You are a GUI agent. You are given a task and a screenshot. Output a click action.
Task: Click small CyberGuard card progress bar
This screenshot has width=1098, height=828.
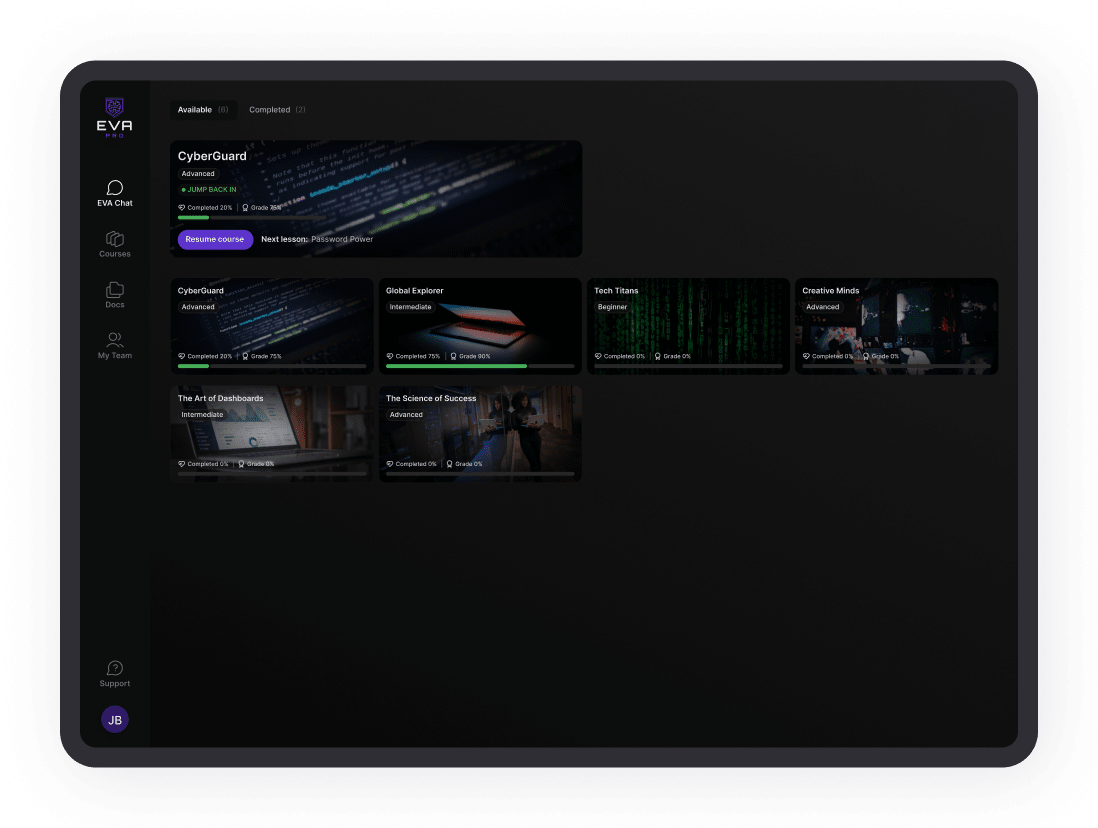pyautogui.click(x=272, y=366)
